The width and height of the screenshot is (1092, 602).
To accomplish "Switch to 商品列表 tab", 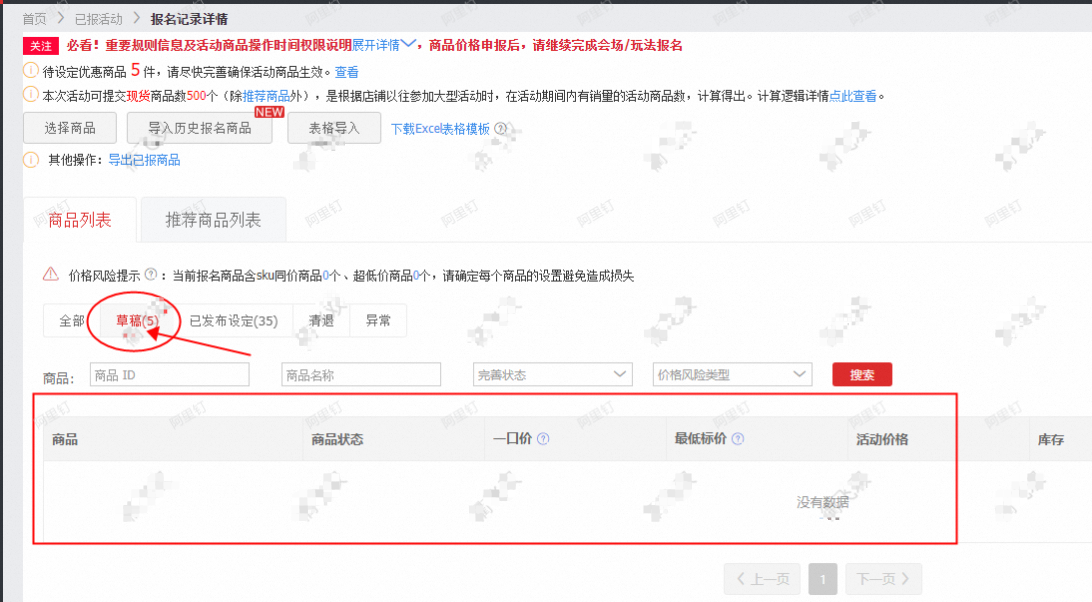I will [x=79, y=220].
